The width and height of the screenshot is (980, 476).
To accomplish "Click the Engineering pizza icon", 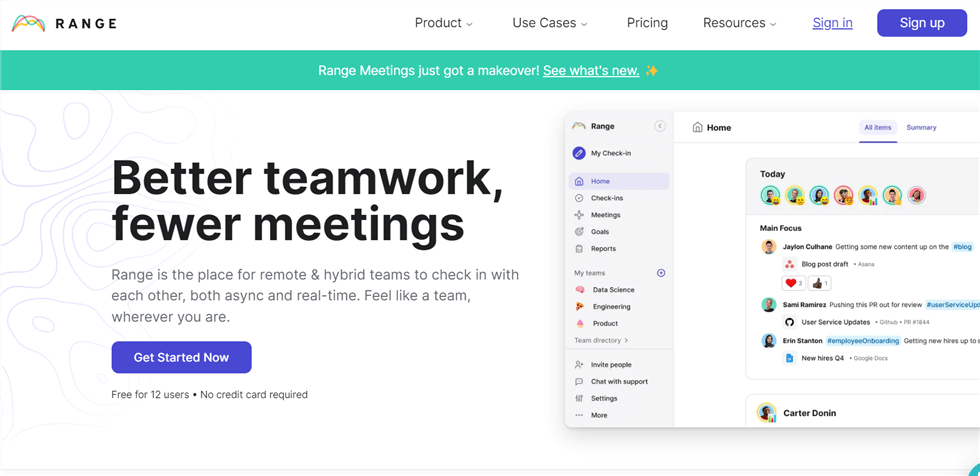I will (x=579, y=307).
